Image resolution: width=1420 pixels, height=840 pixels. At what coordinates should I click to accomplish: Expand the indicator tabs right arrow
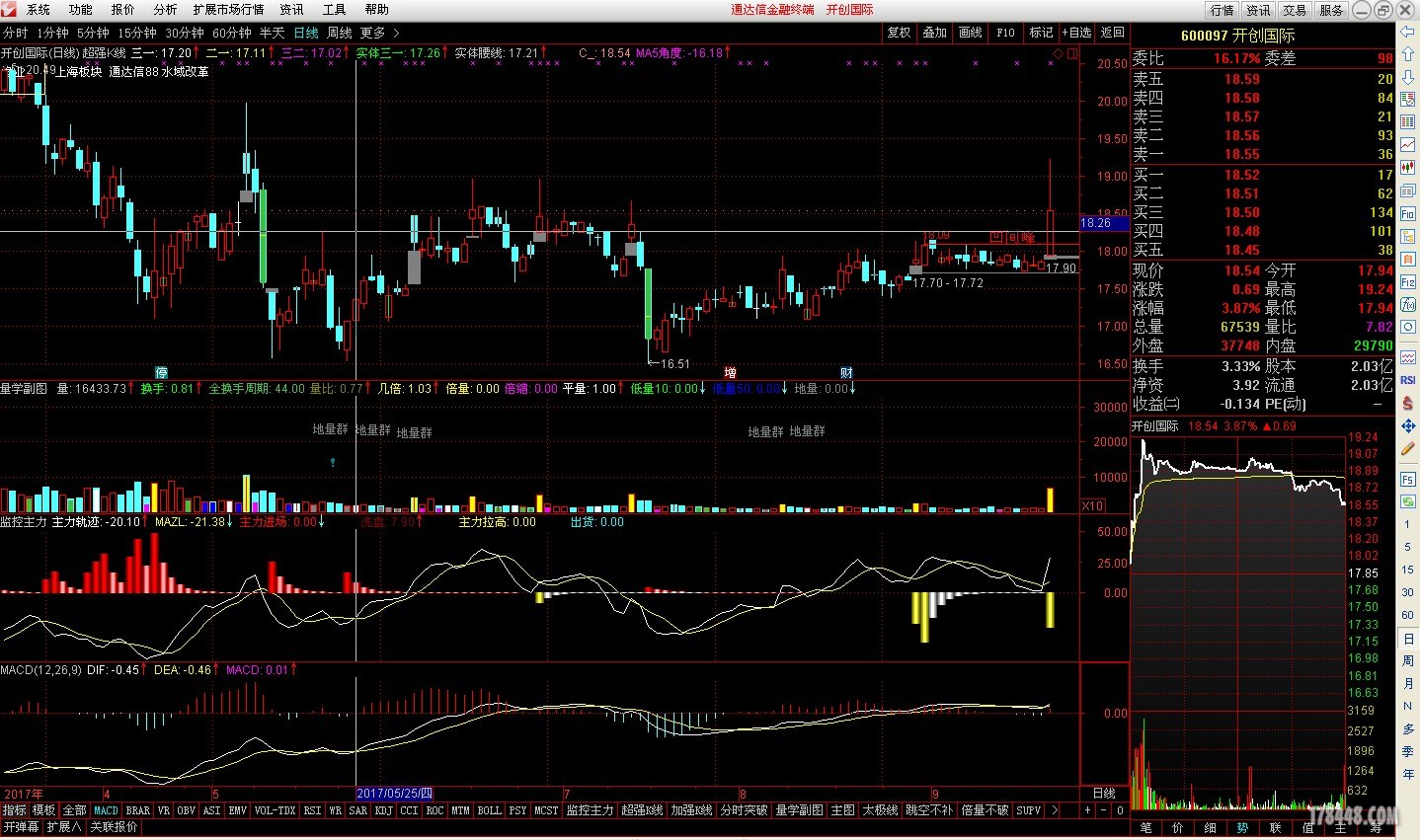(1055, 810)
